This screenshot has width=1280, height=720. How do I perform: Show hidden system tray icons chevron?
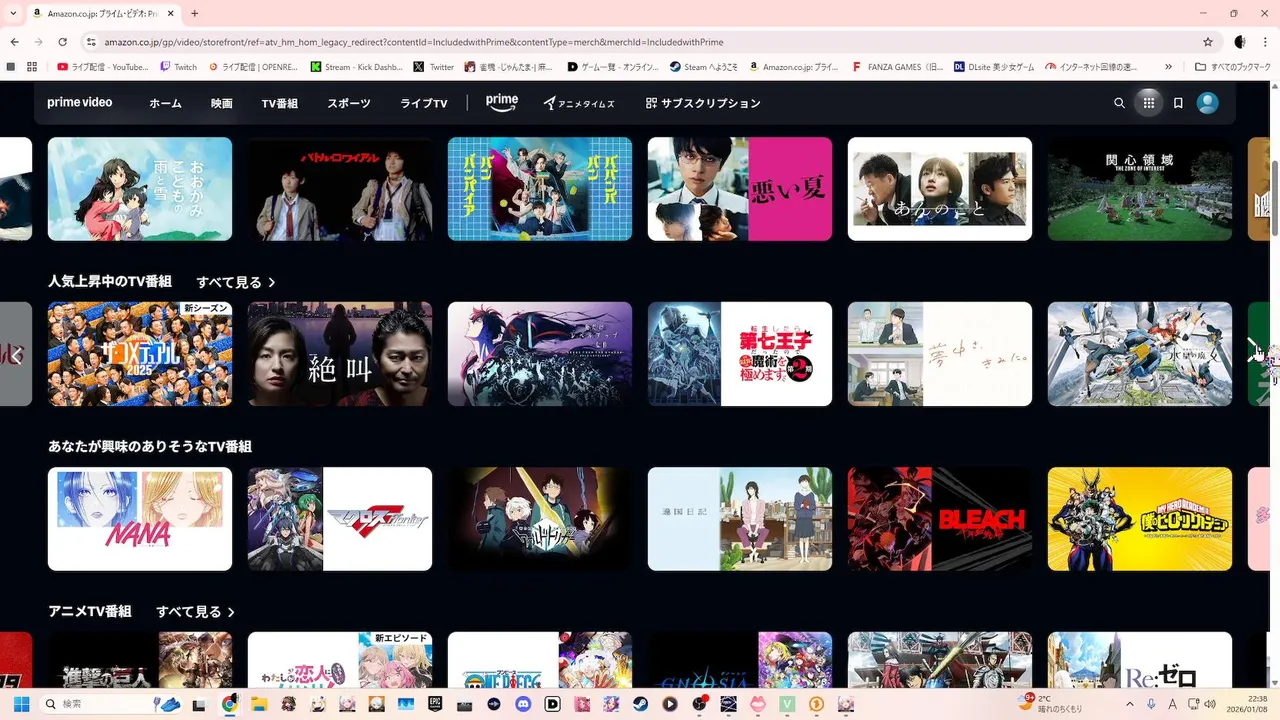[1130, 704]
